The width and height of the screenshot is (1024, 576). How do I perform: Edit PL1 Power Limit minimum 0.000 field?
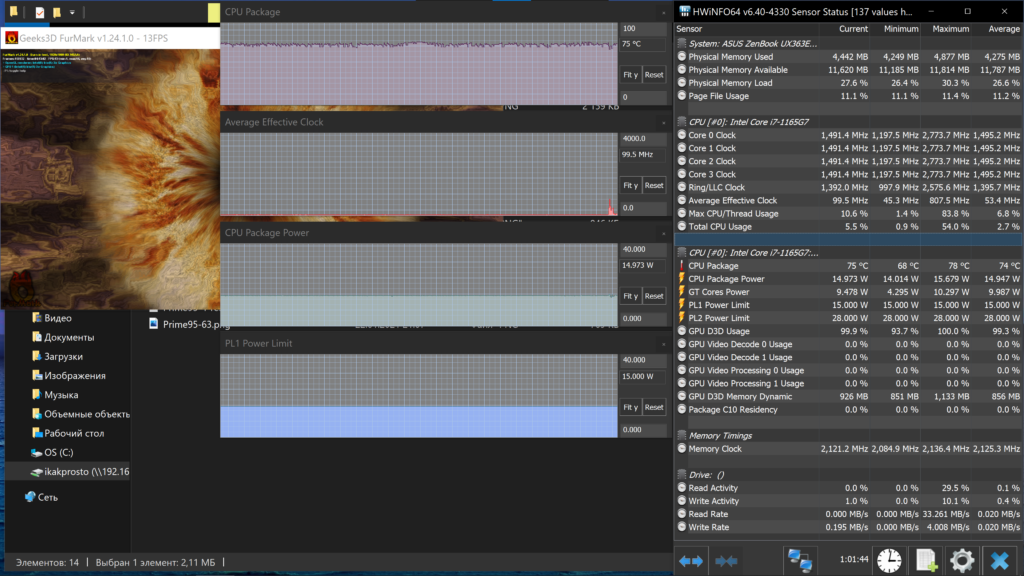point(643,430)
